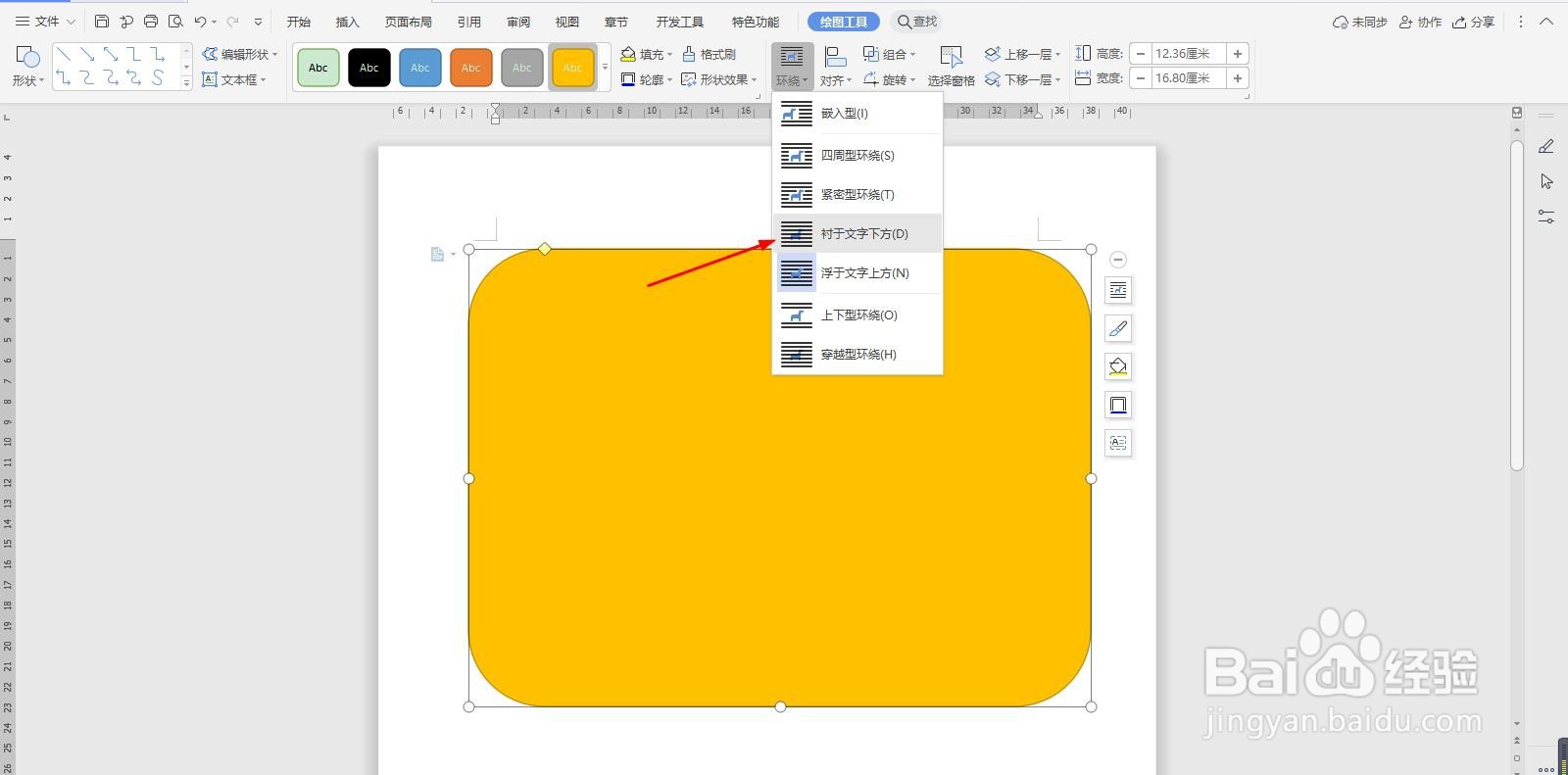Apply the gray Abc shape style
This screenshot has width=1568, height=775.
click(x=522, y=68)
